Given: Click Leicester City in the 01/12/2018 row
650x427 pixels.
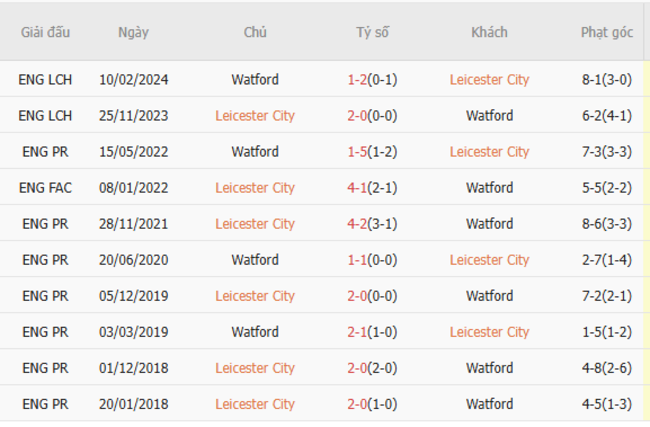Looking at the screenshot, I should pos(255,367).
